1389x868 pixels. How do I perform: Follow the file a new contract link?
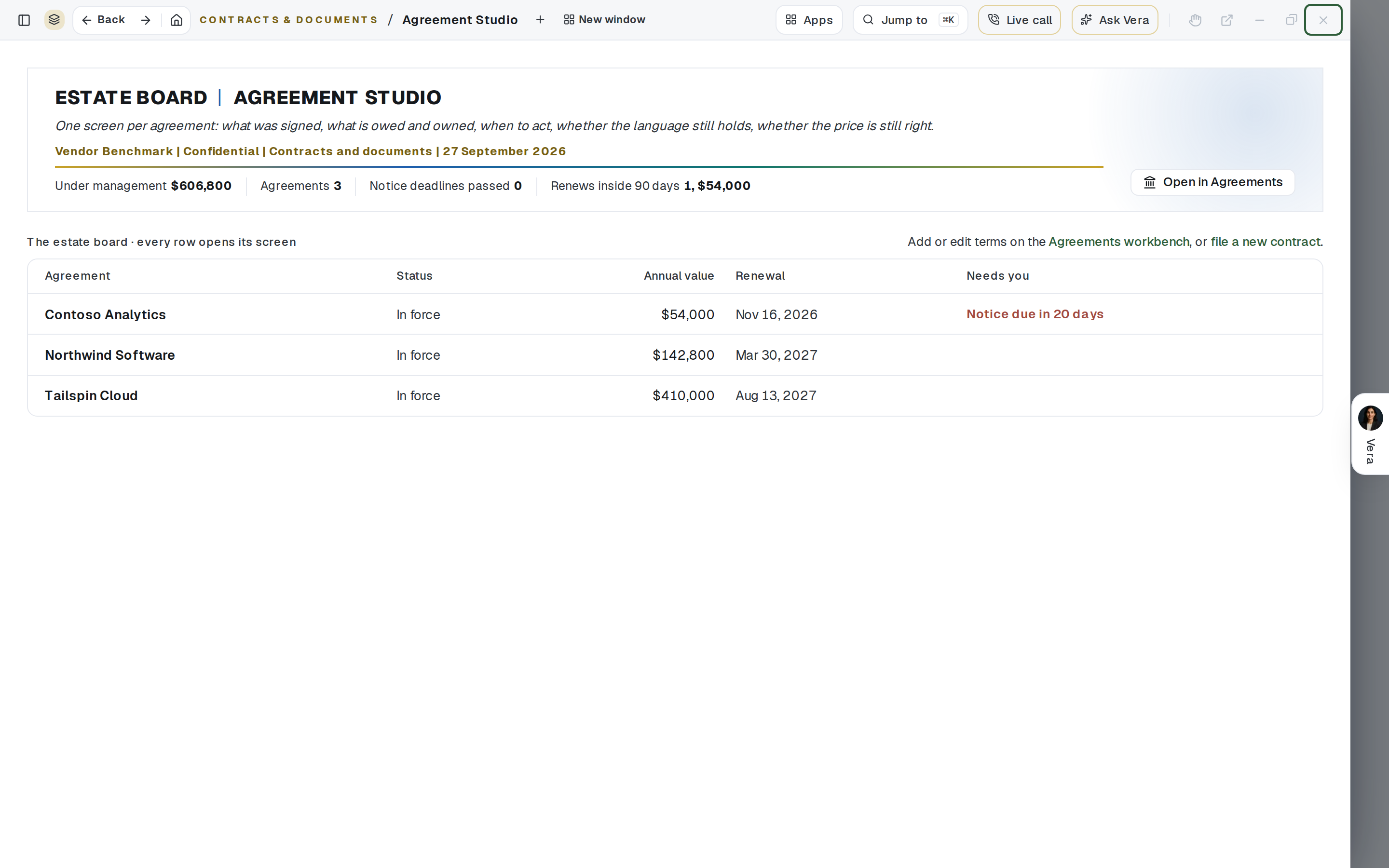tap(1266, 242)
